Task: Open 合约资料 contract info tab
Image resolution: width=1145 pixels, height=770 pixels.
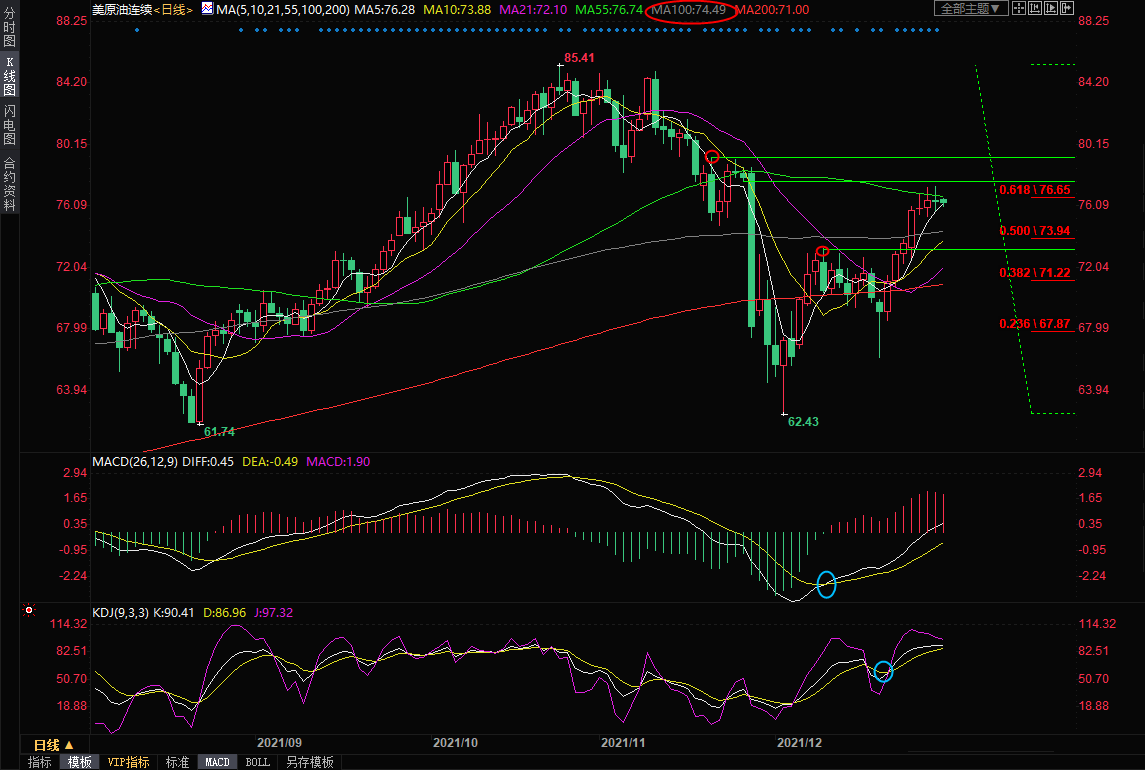Action: [x=9, y=183]
